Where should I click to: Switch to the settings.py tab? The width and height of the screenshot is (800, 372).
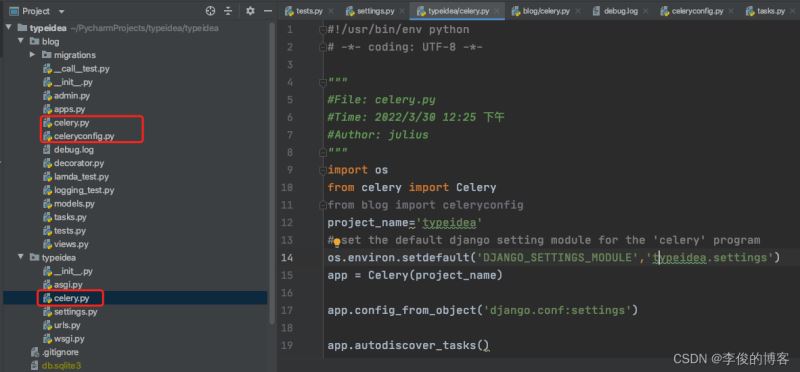coord(370,11)
